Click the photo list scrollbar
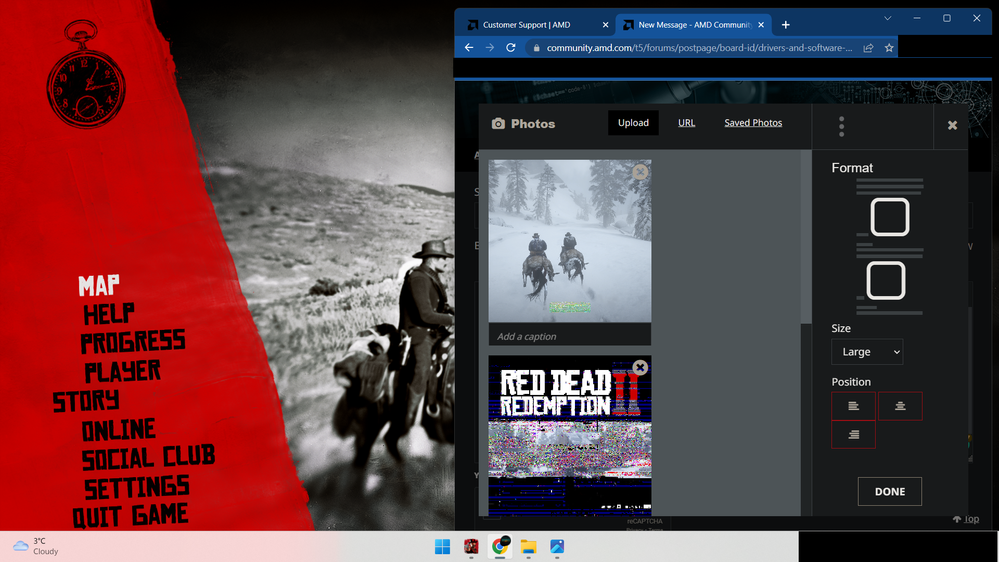Viewport: 999px width, 562px height. pyautogui.click(x=806, y=237)
